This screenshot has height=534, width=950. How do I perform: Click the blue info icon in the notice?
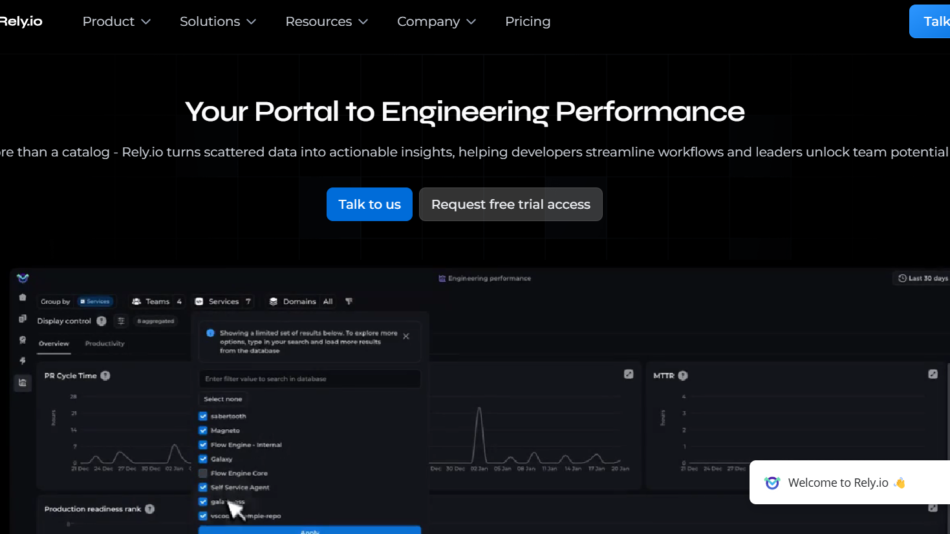point(210,333)
